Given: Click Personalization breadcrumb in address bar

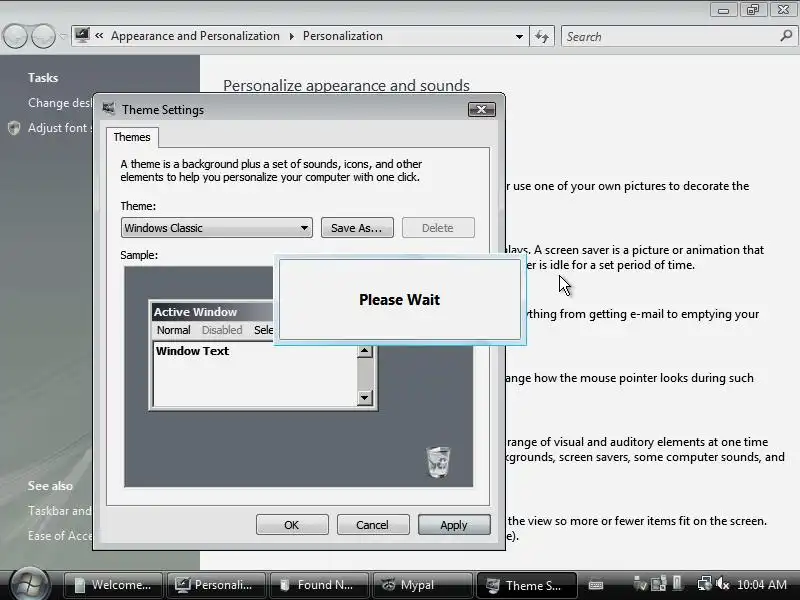Looking at the screenshot, I should [343, 36].
